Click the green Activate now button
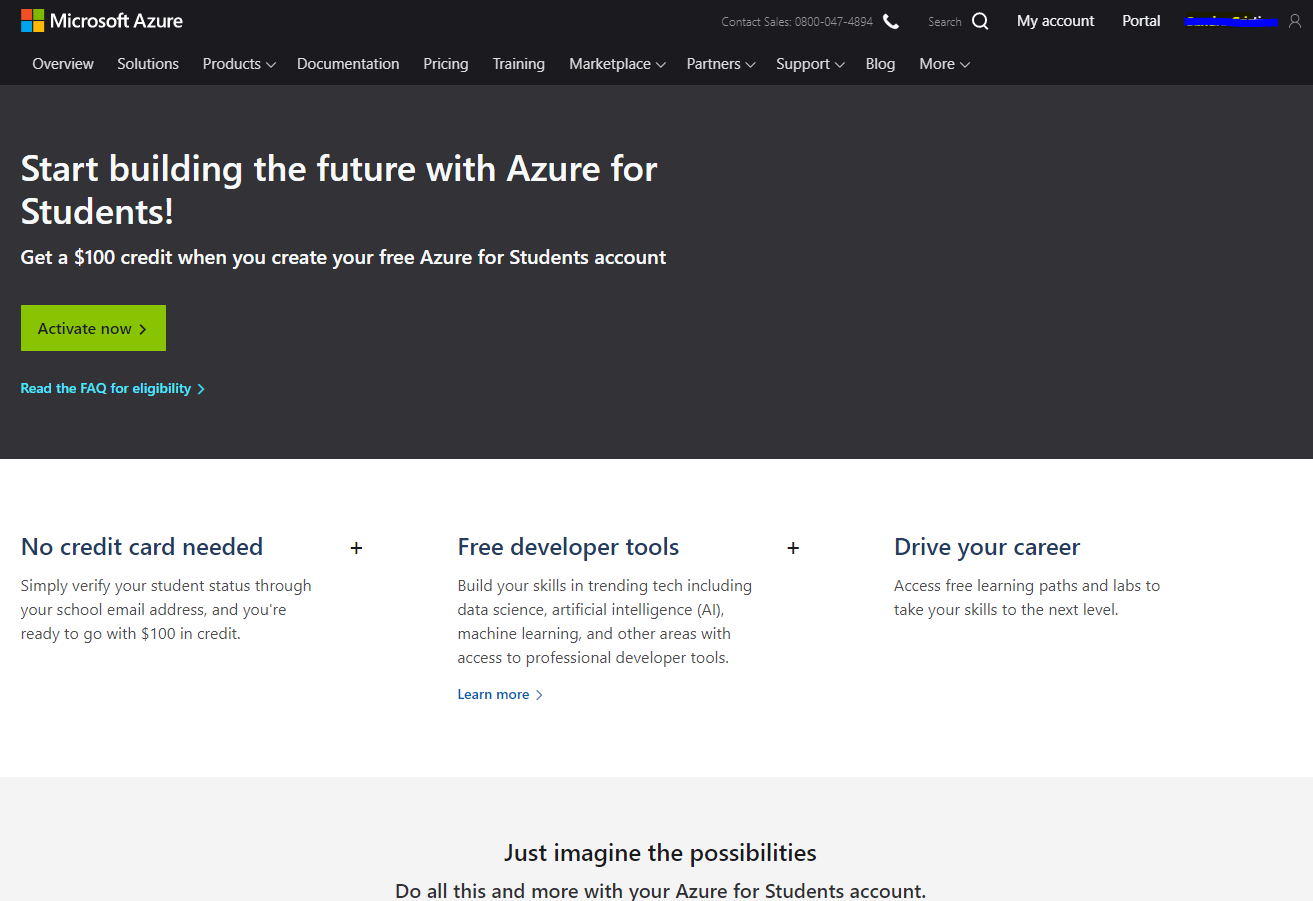The width and height of the screenshot is (1313, 901). pos(93,328)
